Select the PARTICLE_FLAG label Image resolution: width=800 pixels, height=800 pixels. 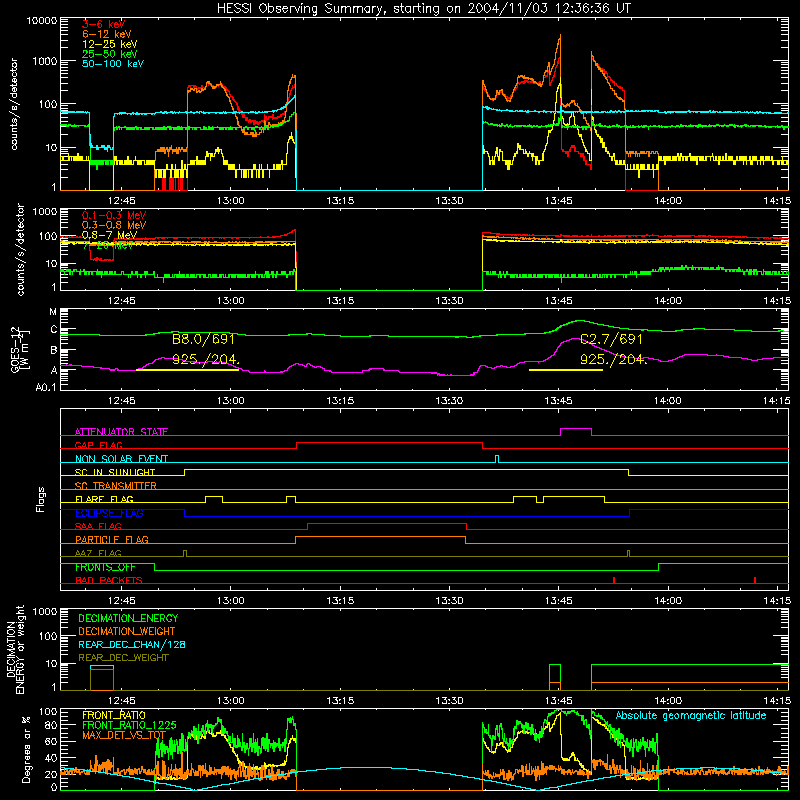click(x=112, y=539)
